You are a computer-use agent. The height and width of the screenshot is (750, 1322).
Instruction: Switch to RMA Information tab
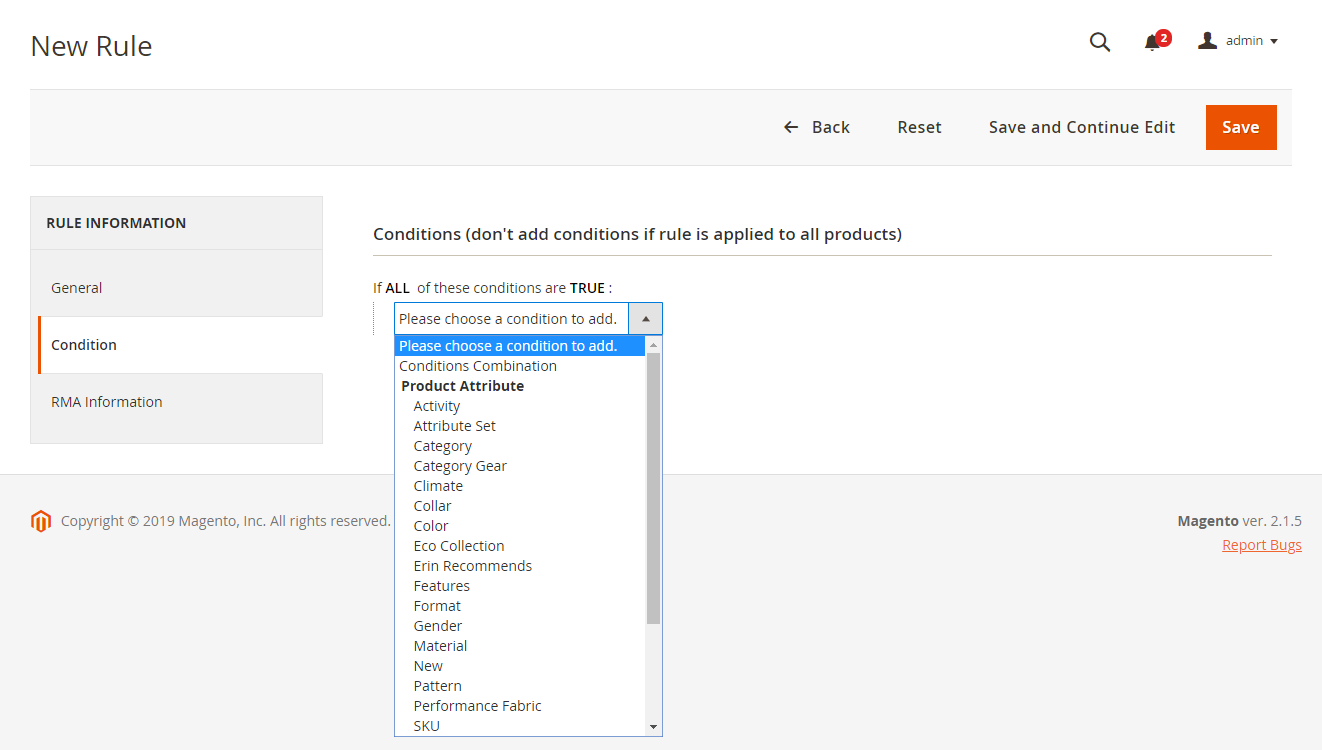tap(107, 402)
